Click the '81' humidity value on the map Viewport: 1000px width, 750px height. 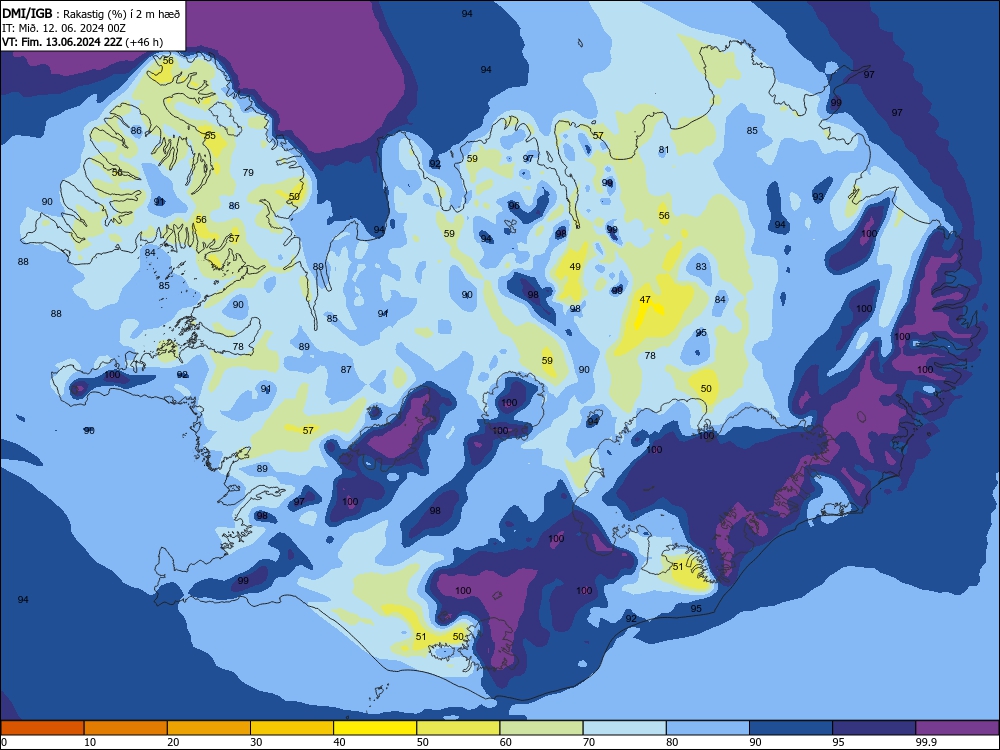(664, 150)
